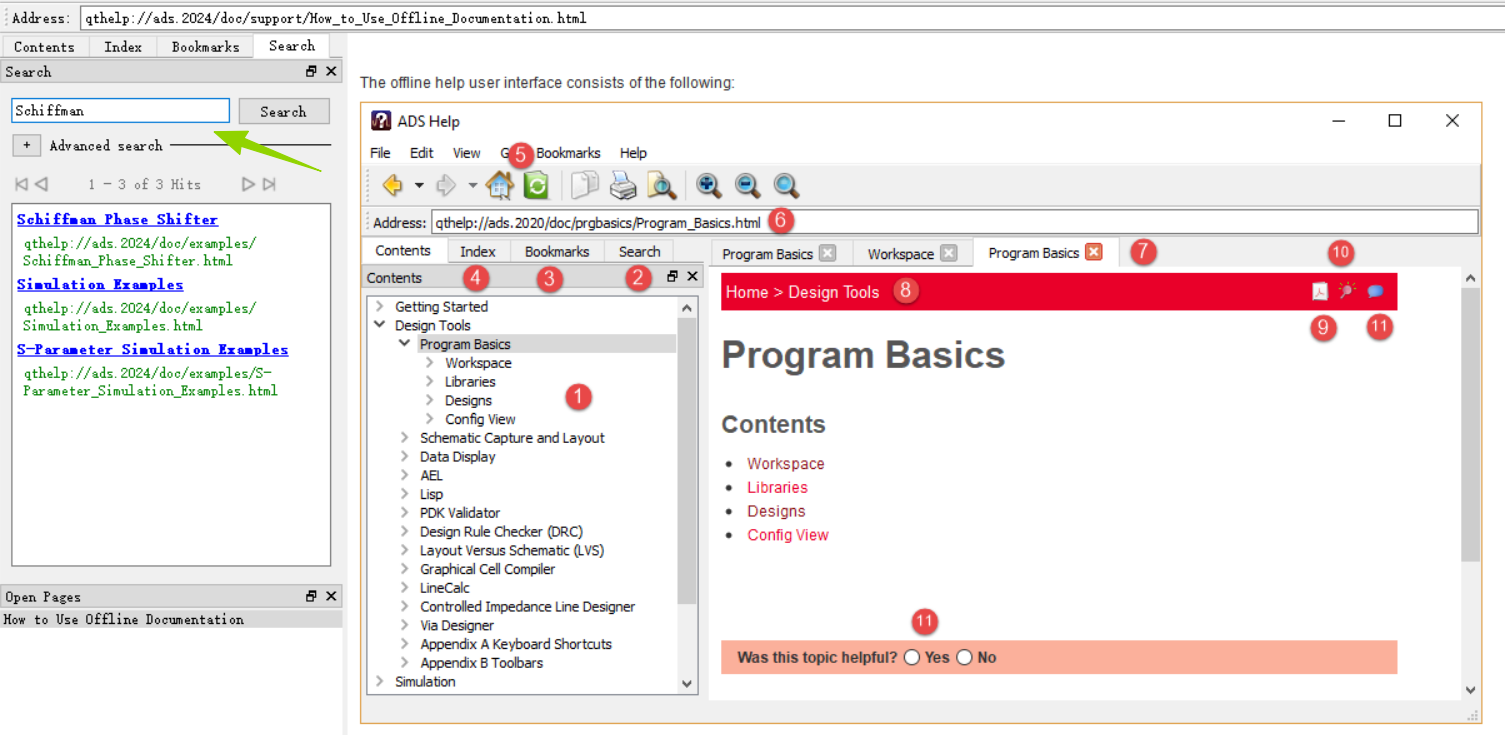Screen dimensions: 1505x735
Task: Open the View menu in ADS Help
Action: (x=466, y=153)
